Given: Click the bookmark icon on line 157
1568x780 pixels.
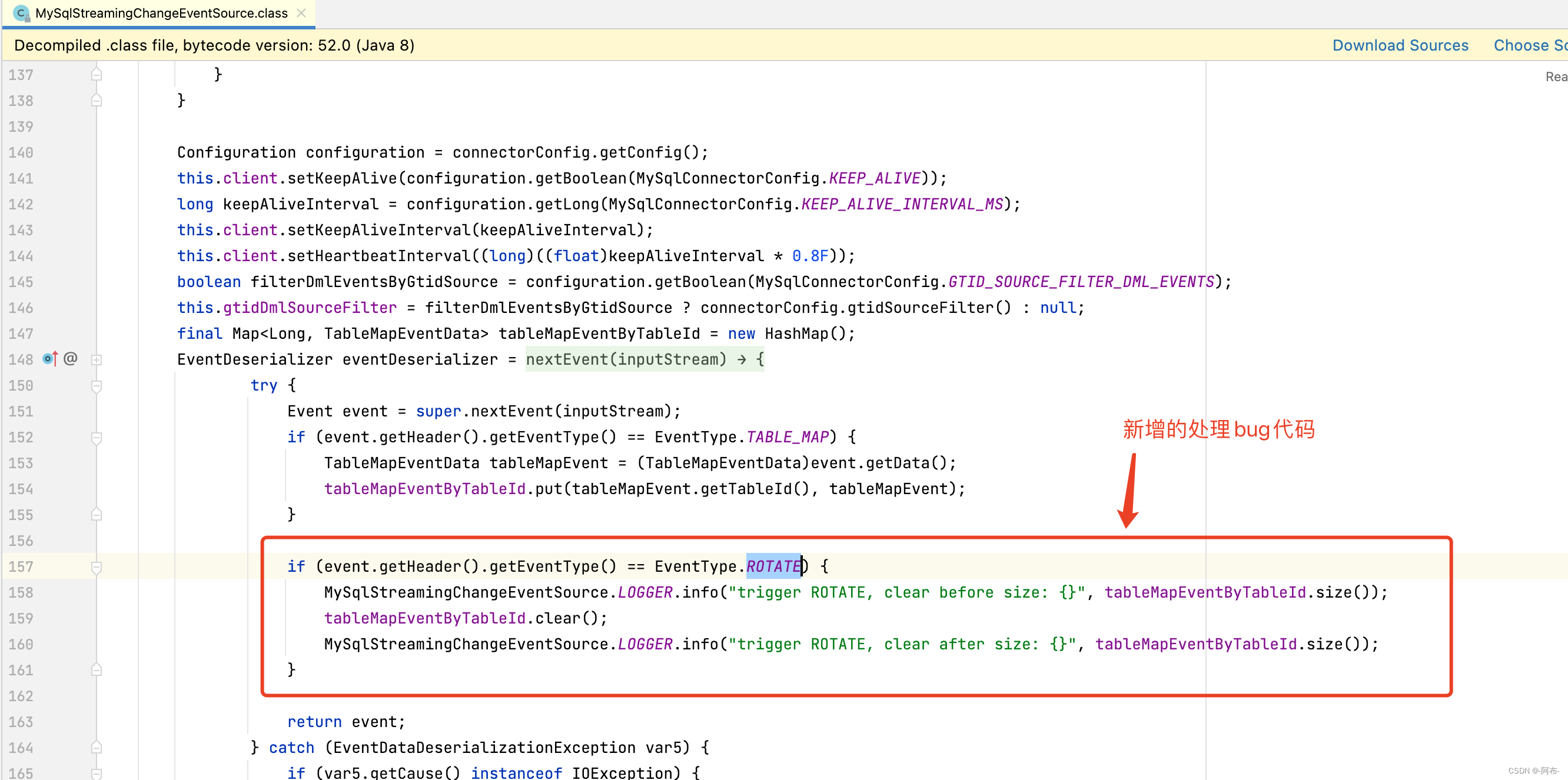Looking at the screenshot, I should click(97, 566).
